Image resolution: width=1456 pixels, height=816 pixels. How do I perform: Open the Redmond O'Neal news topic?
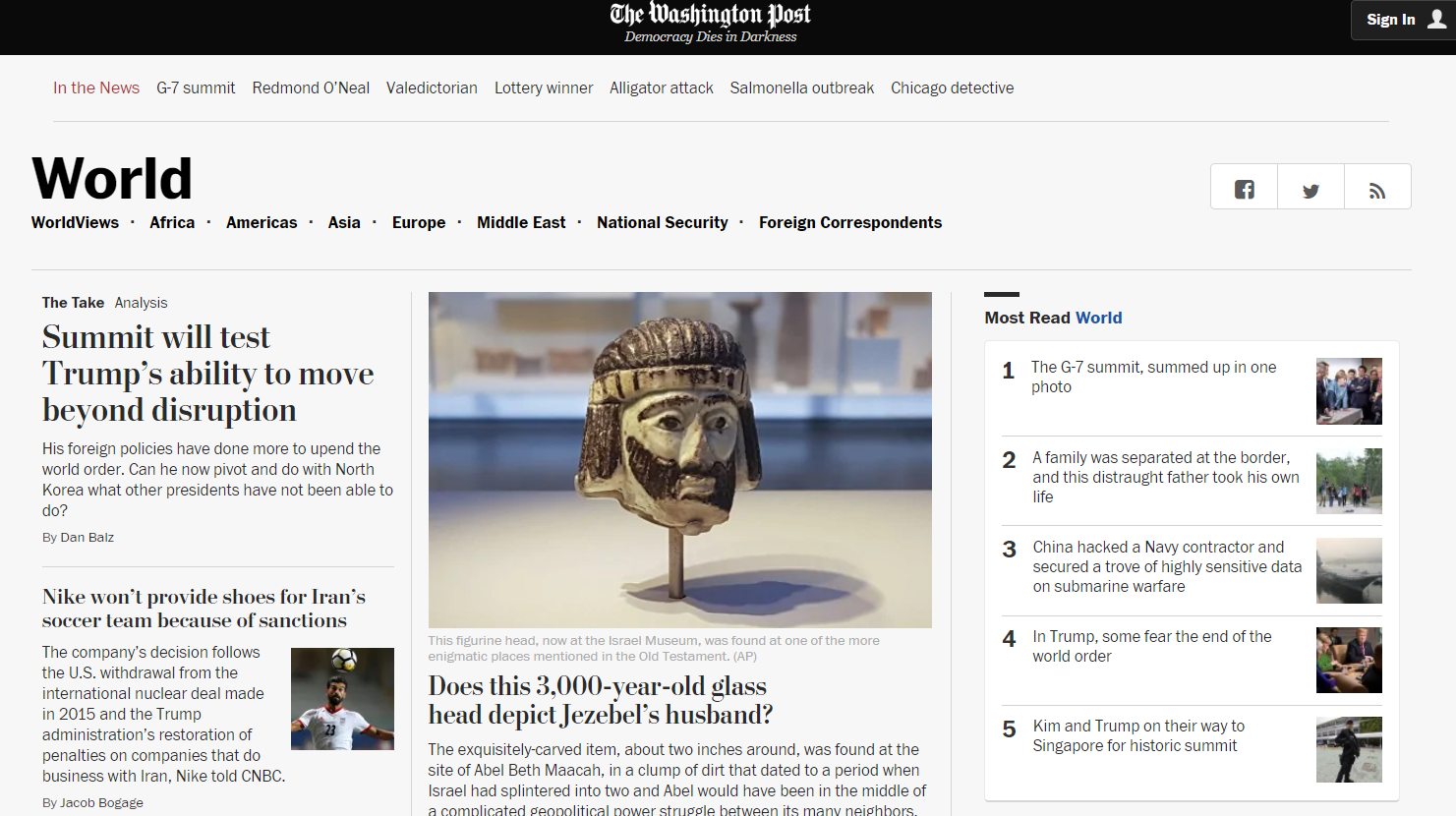(x=311, y=87)
